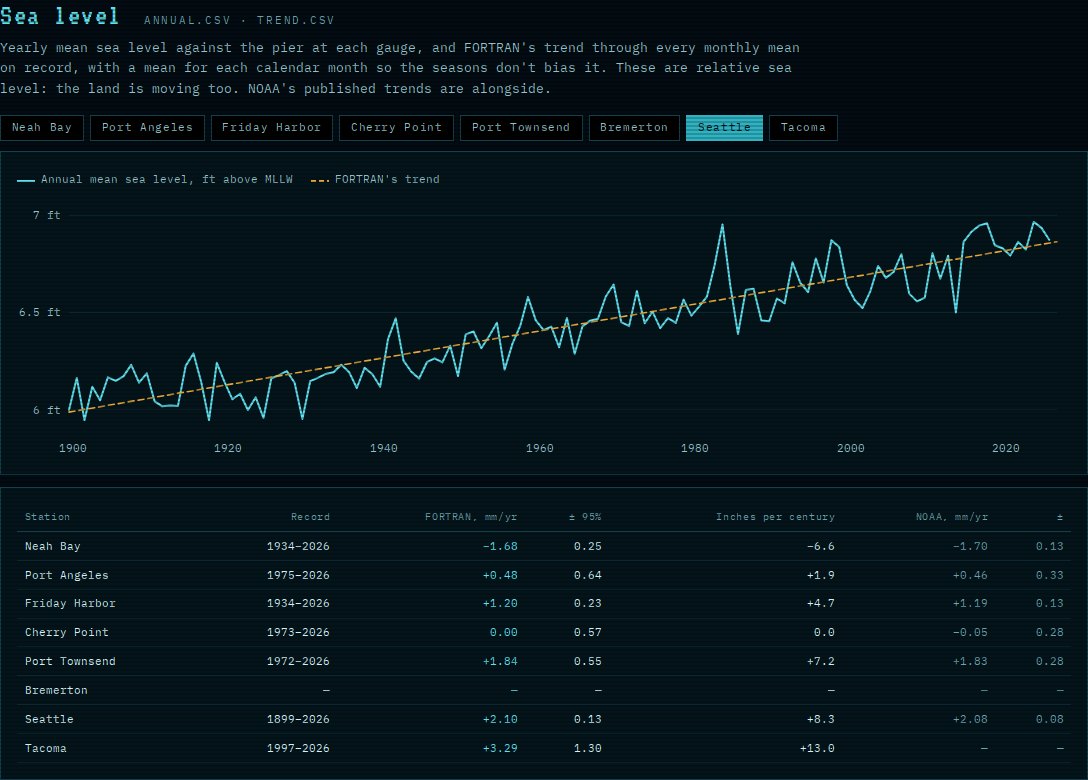This screenshot has width=1088, height=780.
Task: Click the ± 95% column header
Action: coord(585,517)
